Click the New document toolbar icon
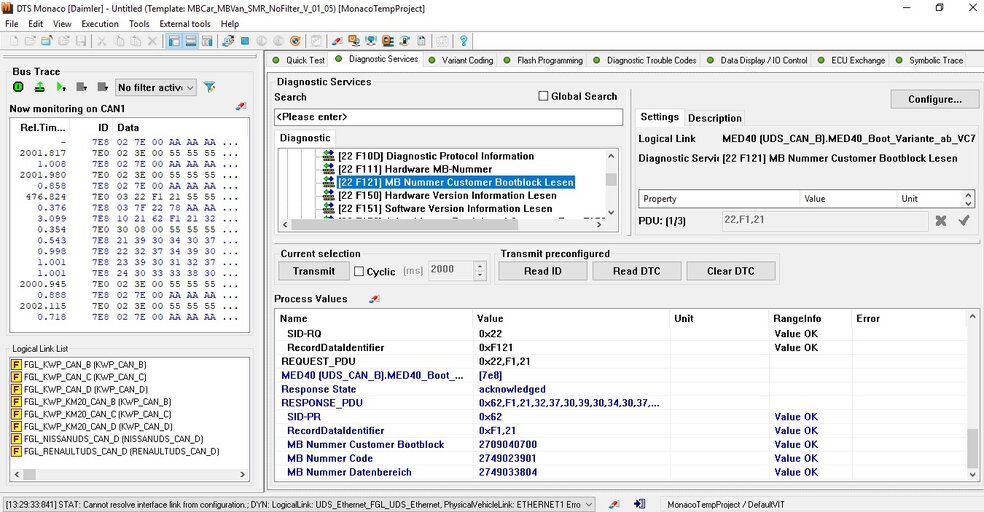The width and height of the screenshot is (984, 512). [14, 41]
